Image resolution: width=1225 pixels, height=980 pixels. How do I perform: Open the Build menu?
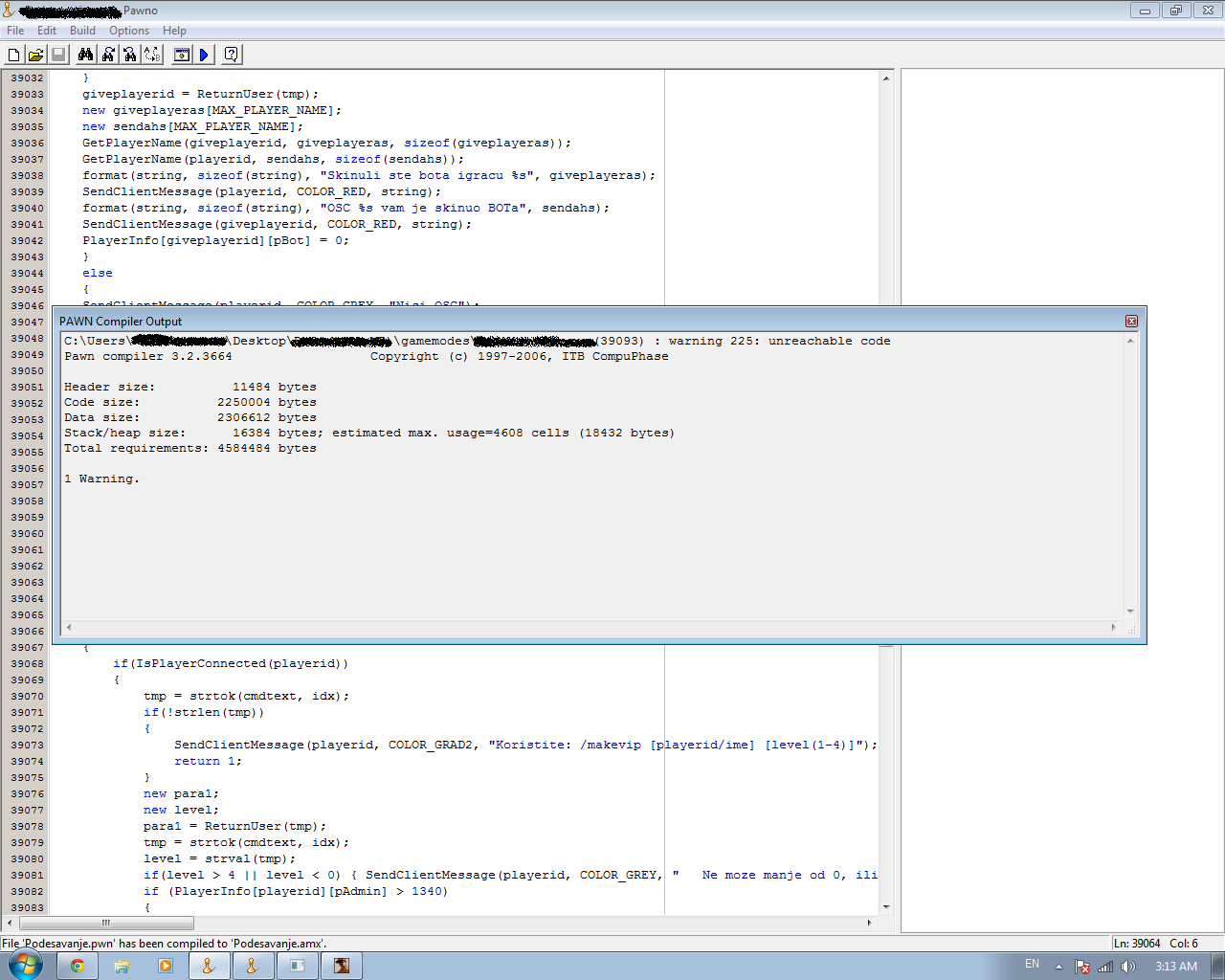pyautogui.click(x=82, y=31)
